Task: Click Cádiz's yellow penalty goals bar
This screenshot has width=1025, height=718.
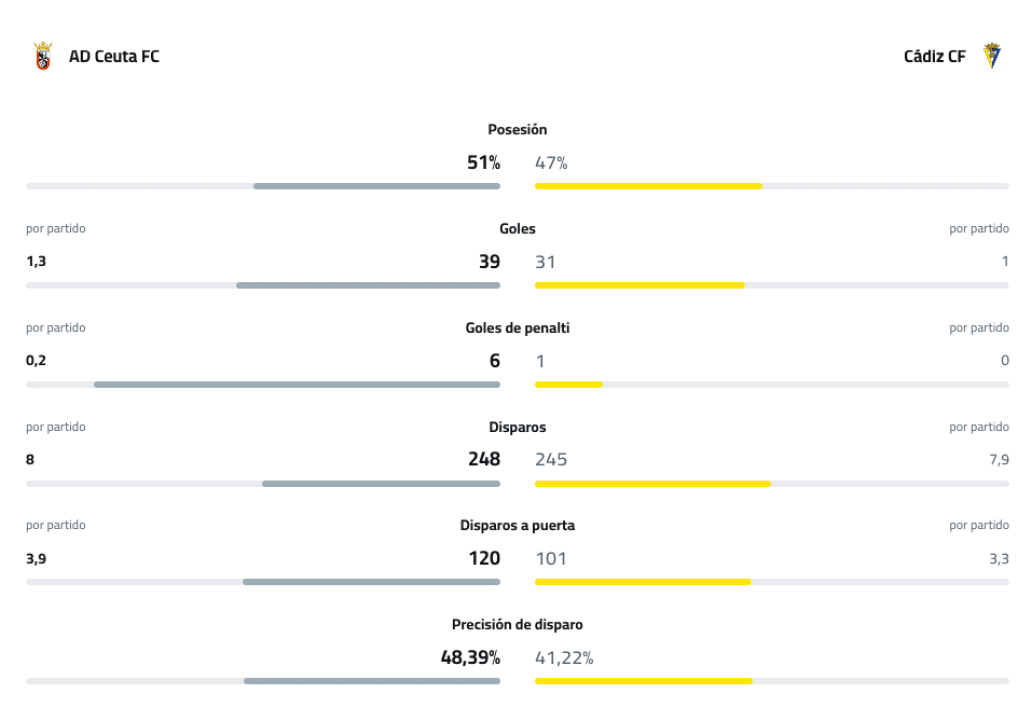Action: coord(568,384)
